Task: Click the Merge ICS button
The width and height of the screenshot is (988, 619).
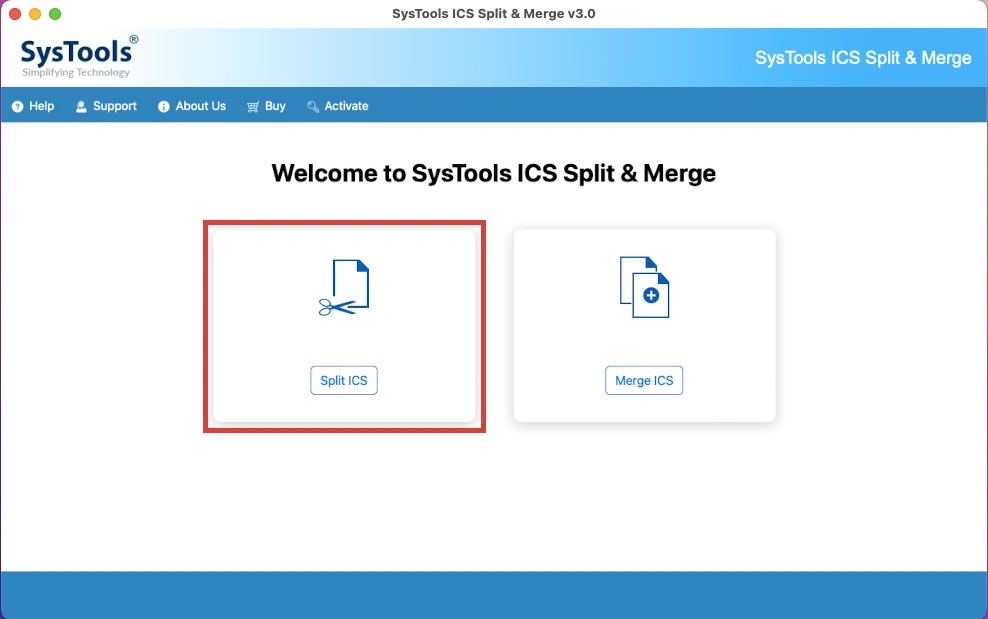Action: [644, 380]
